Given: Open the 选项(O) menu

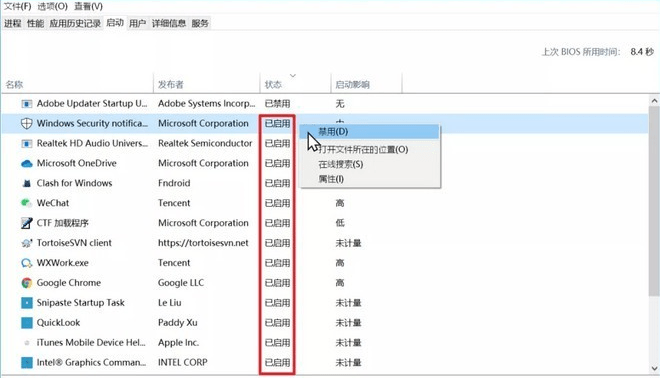Looking at the screenshot, I should [52, 7].
